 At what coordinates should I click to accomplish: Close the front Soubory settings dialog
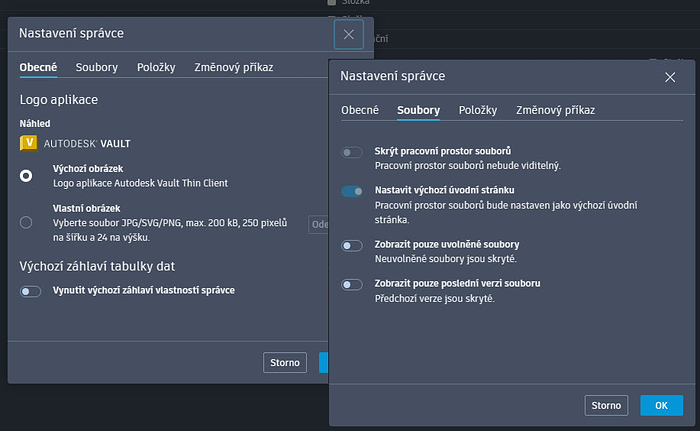670,76
